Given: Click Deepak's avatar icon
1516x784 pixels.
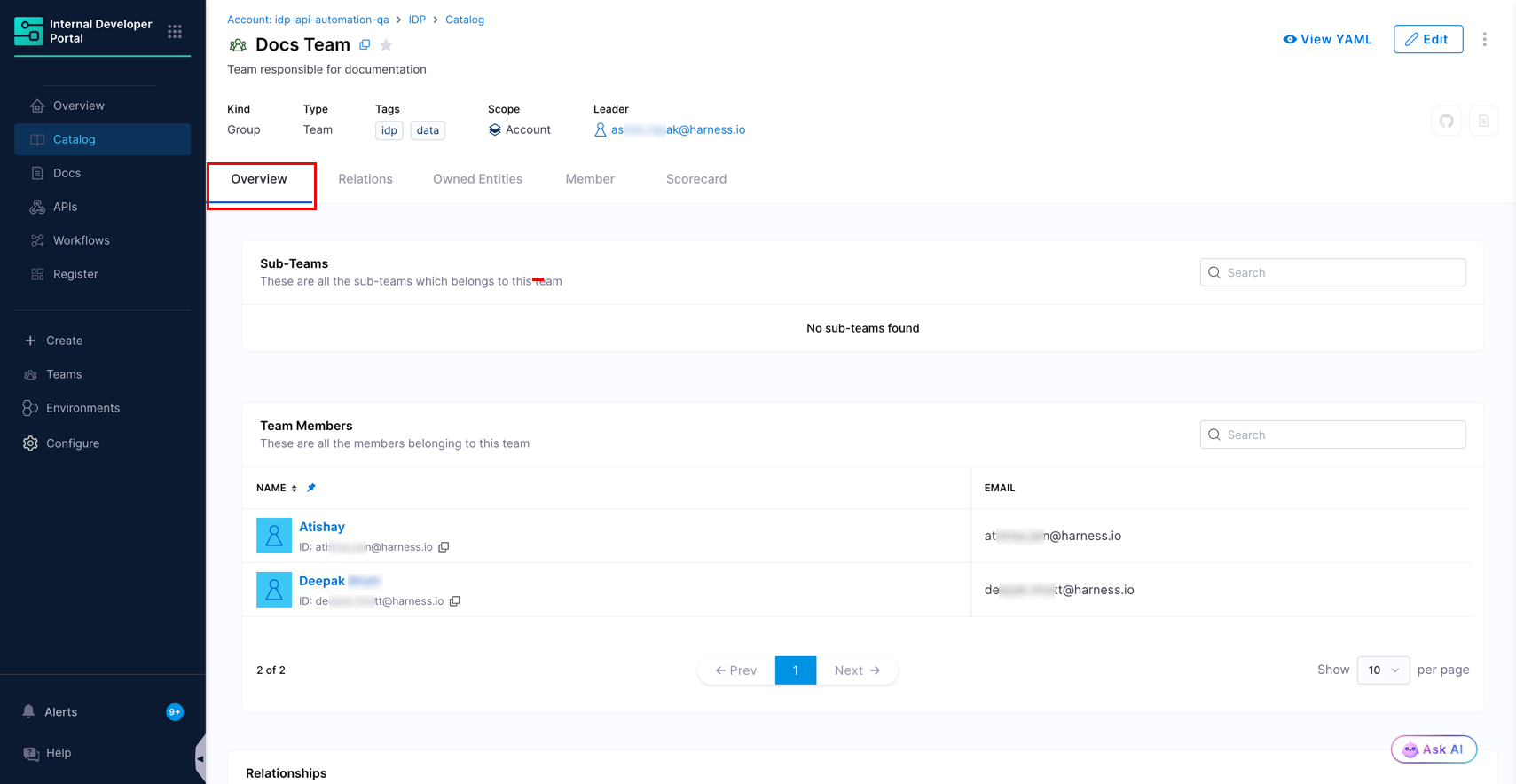Looking at the screenshot, I should [274, 590].
